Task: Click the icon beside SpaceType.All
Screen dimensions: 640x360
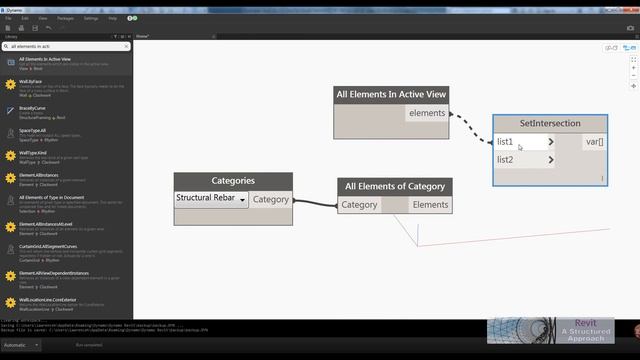Action: pos(11,133)
